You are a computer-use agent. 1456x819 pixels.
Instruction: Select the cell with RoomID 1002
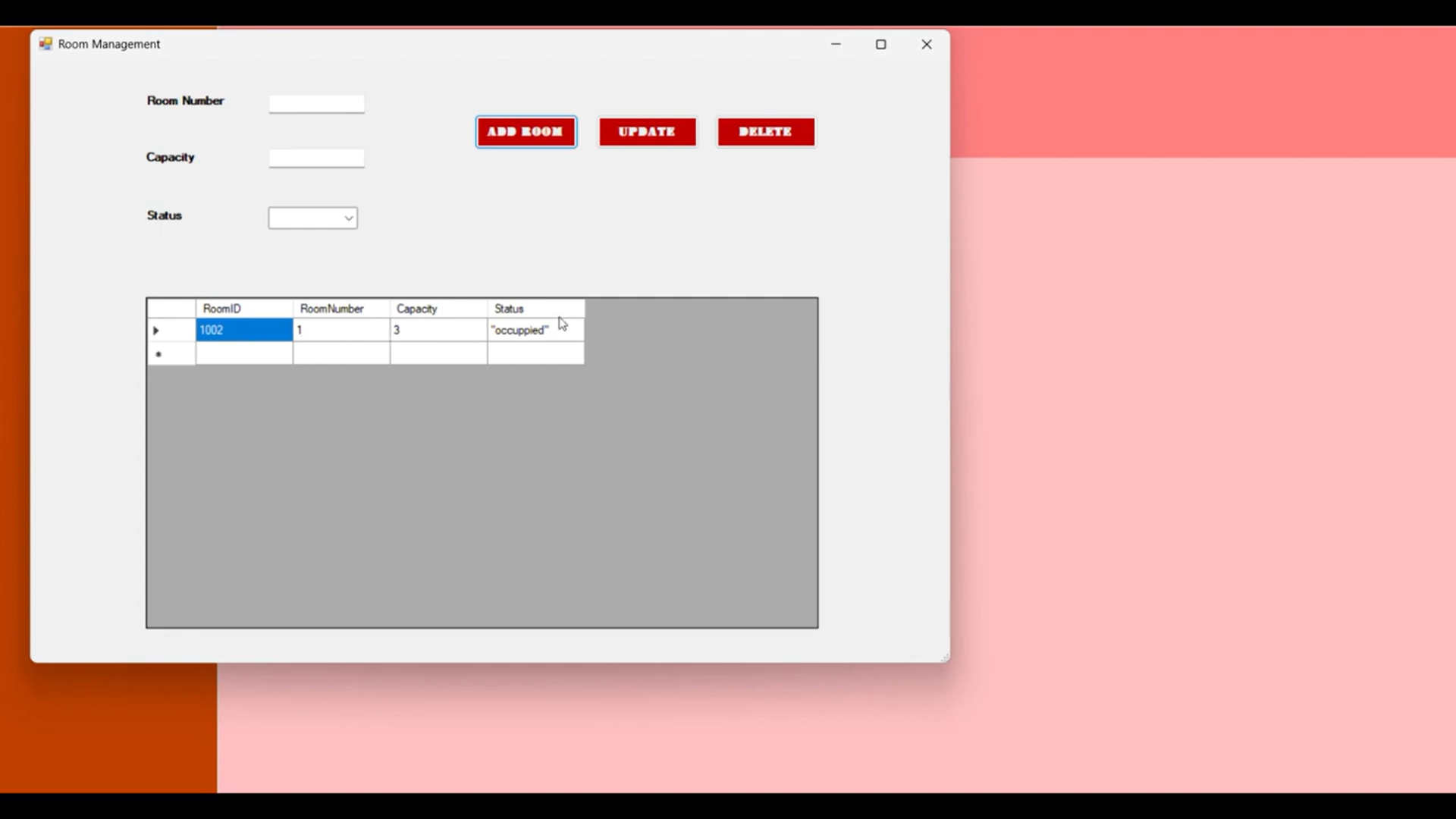point(243,330)
